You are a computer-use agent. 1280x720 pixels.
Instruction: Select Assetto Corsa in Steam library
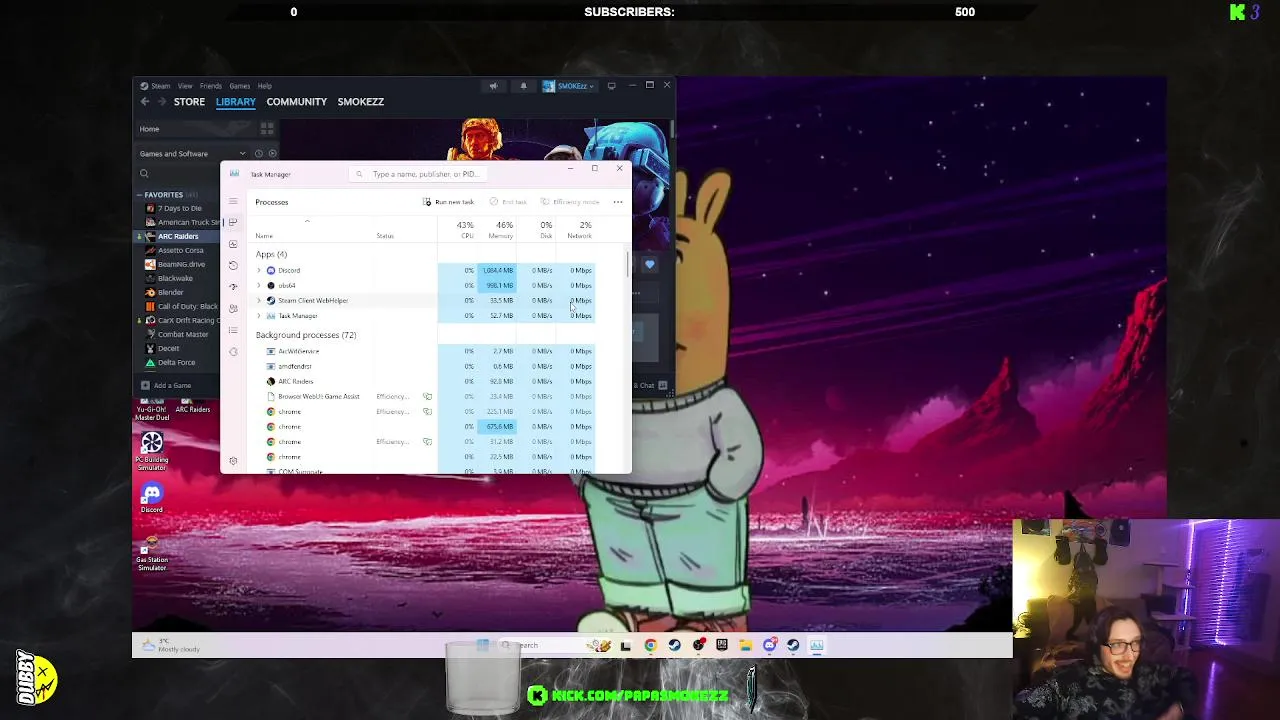[x=180, y=250]
